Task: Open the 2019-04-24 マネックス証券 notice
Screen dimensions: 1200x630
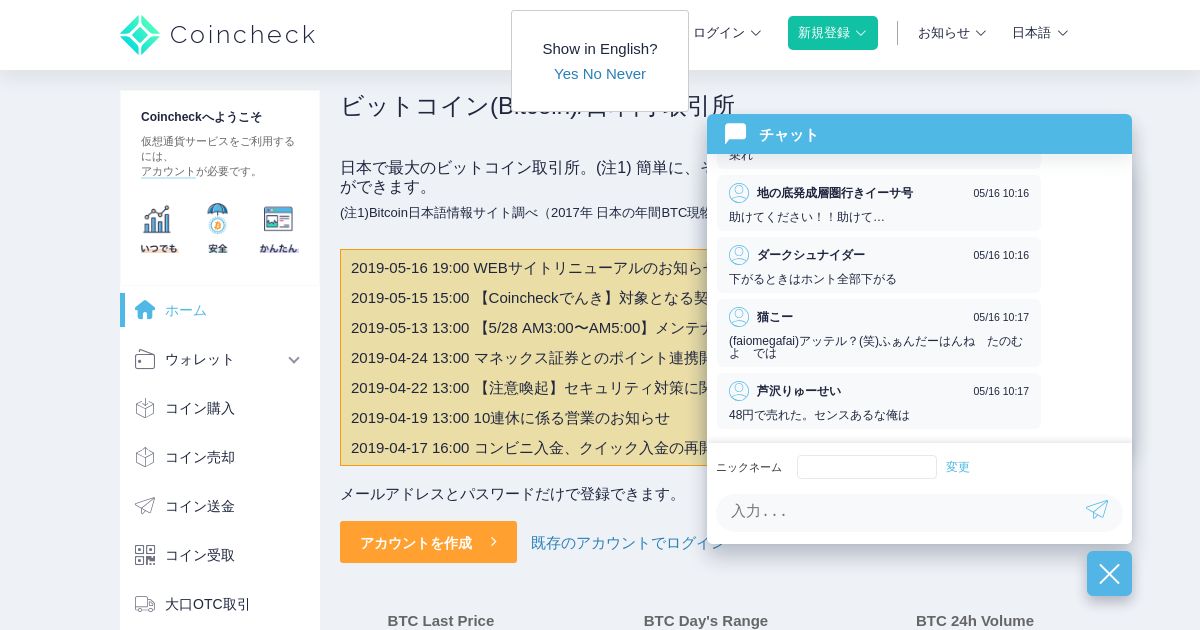Action: pos(528,358)
